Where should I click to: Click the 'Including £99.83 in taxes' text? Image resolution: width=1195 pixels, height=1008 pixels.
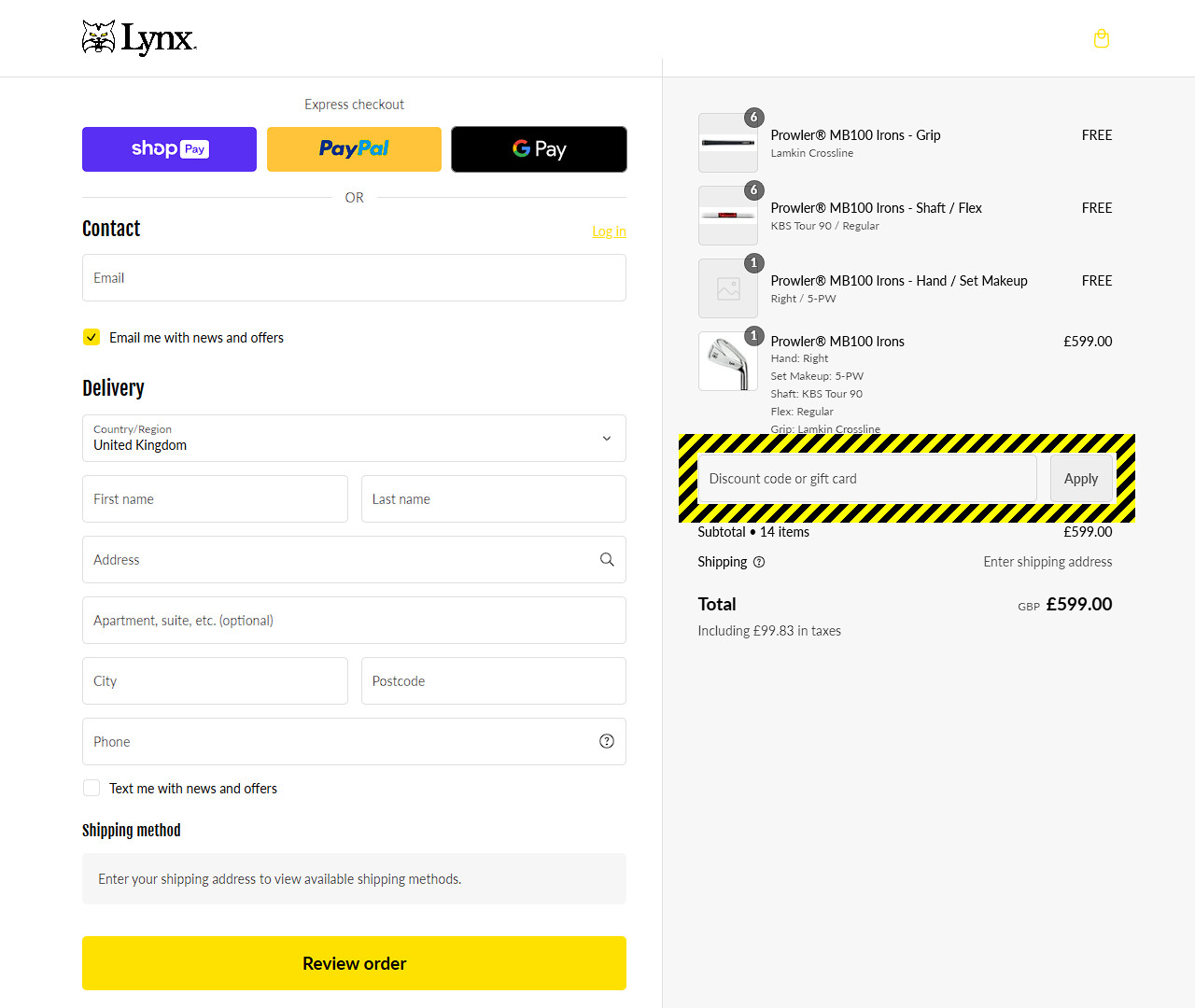point(769,631)
